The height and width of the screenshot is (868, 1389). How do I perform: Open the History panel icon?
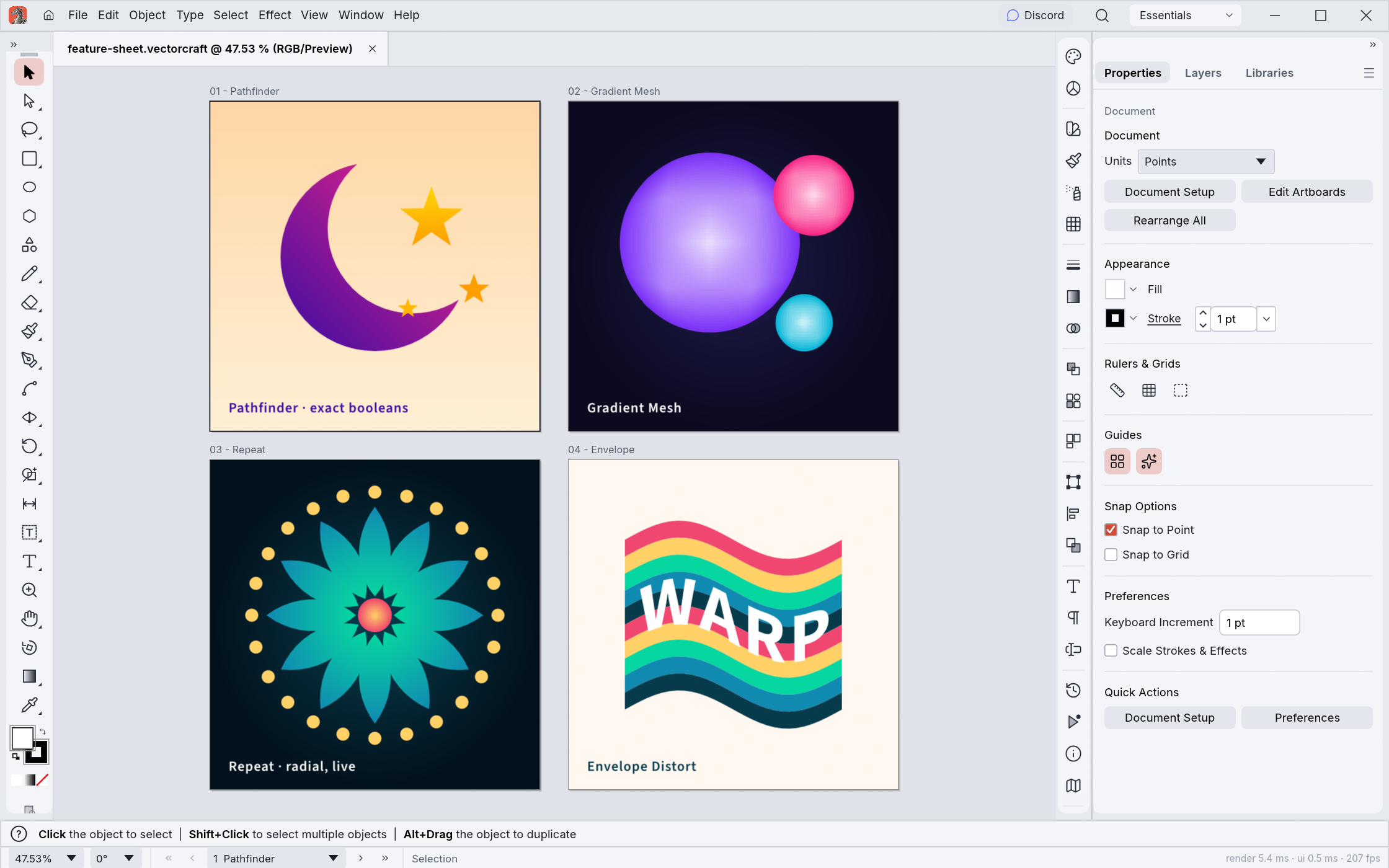[x=1073, y=691]
